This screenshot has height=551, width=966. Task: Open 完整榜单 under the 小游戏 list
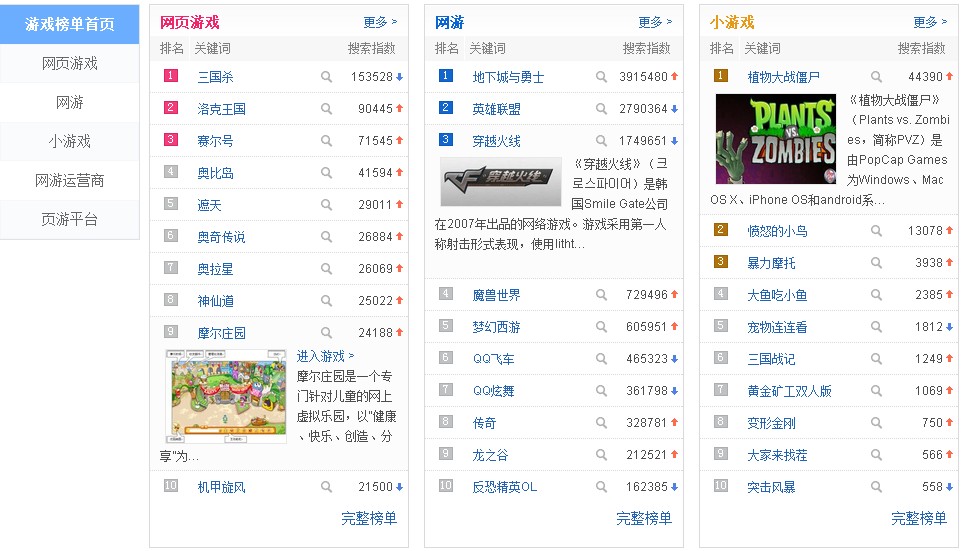919,518
